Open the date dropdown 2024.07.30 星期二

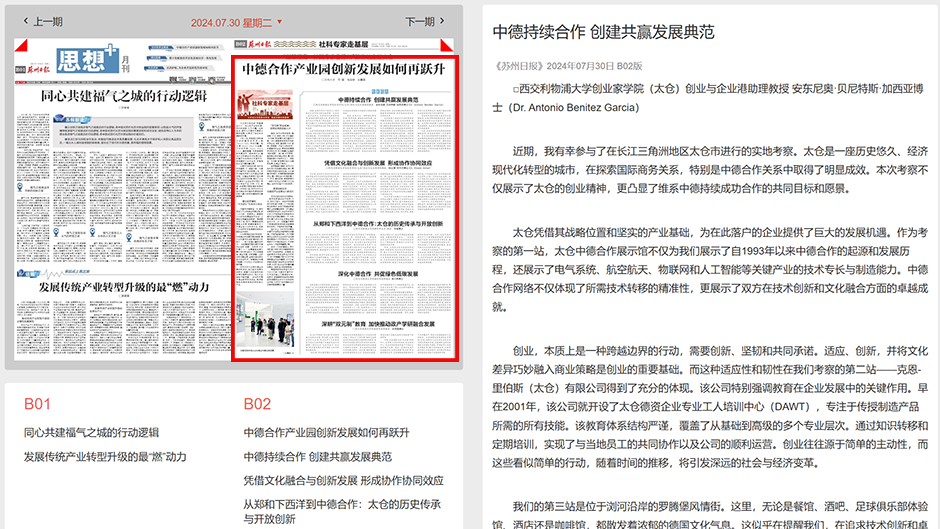click(x=236, y=23)
